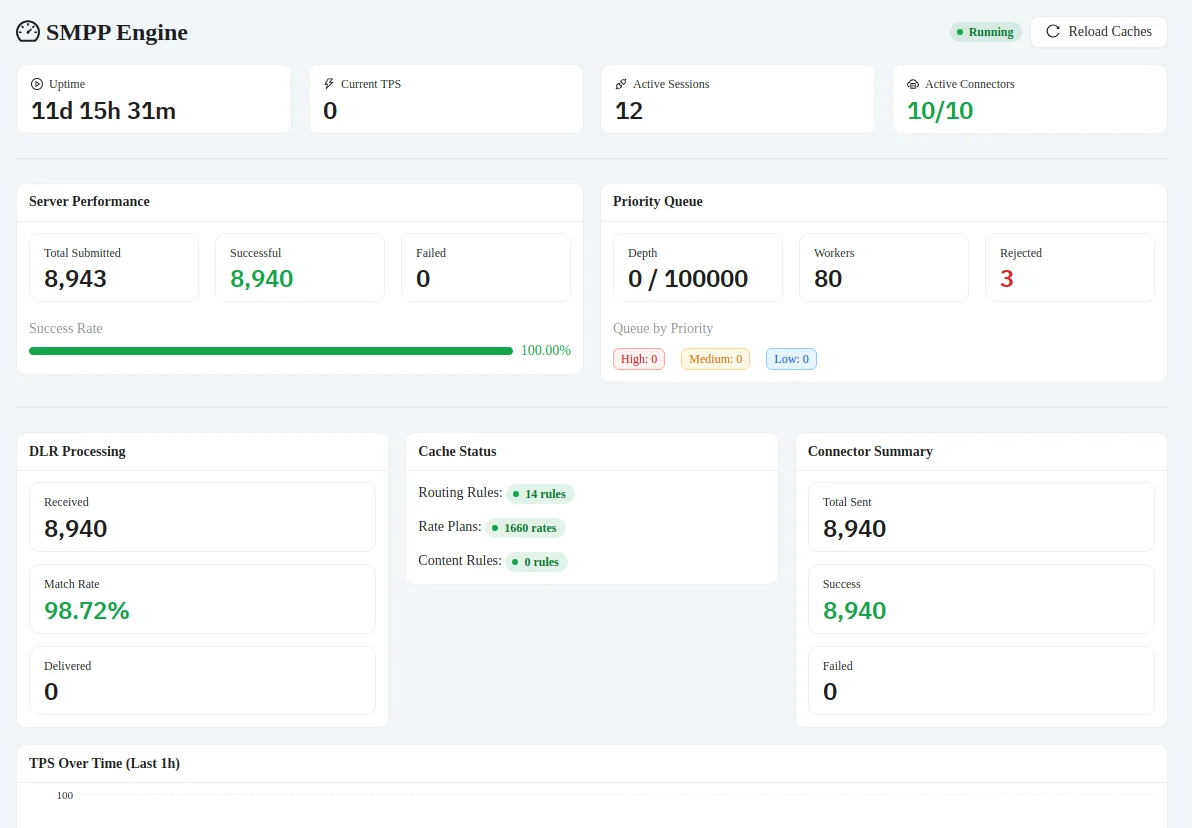Click the 0 rules content badge
The width and height of the screenshot is (1192, 828).
537,562
